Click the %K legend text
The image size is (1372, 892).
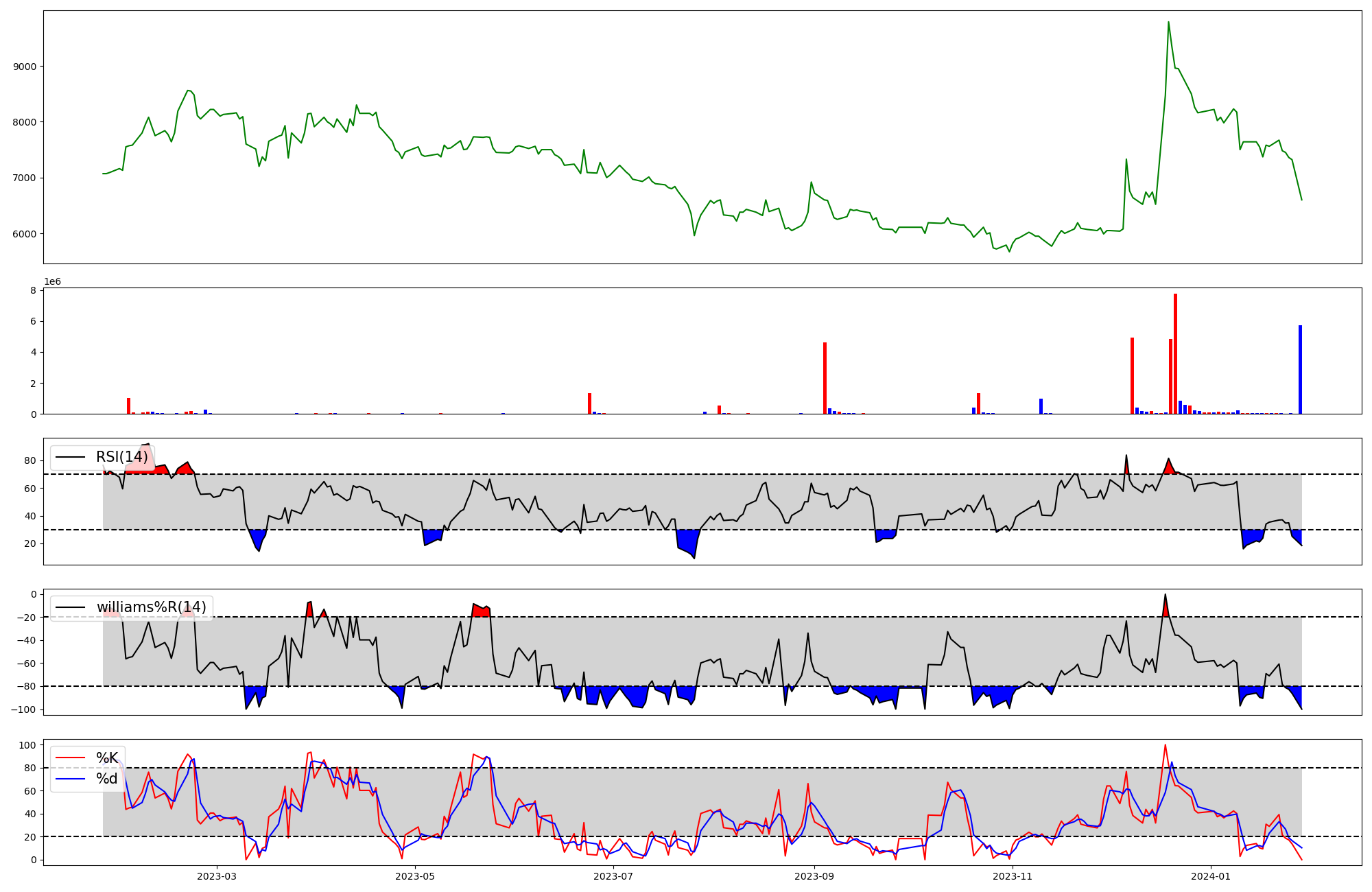point(107,758)
